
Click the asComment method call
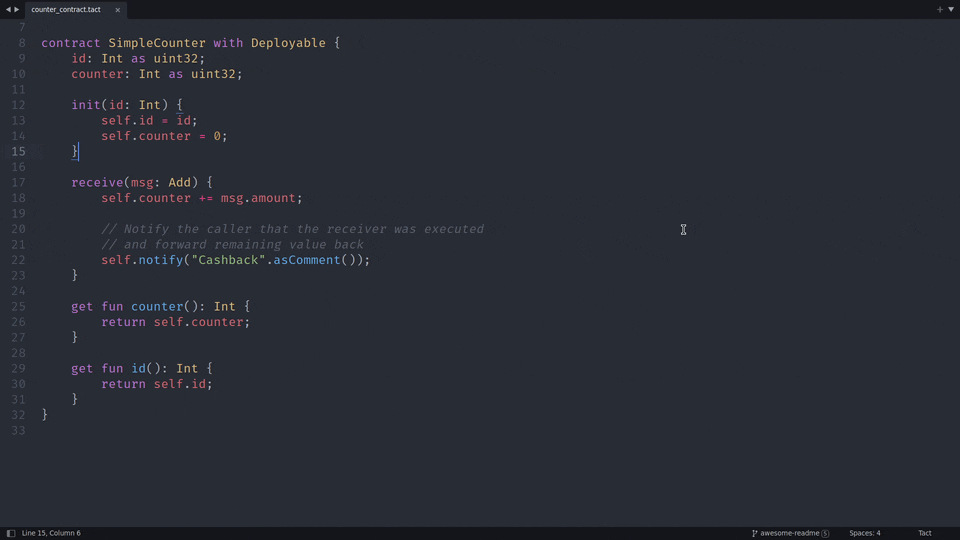[307, 260]
